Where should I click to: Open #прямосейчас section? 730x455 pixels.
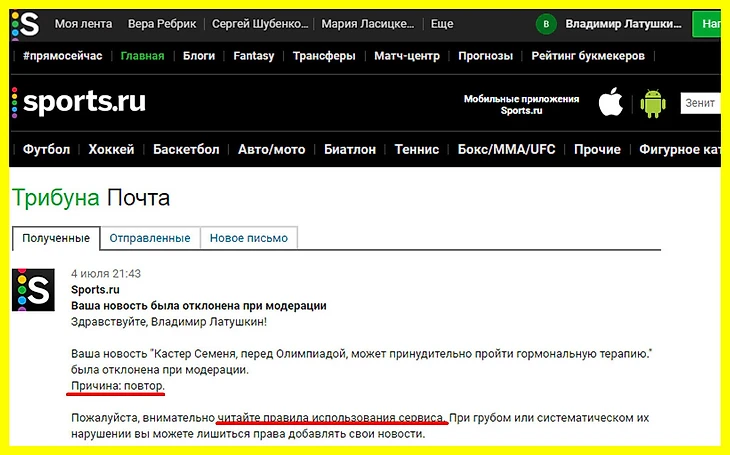pos(62,56)
